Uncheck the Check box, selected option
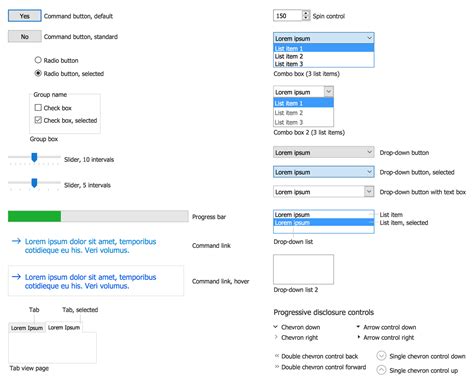 38,120
